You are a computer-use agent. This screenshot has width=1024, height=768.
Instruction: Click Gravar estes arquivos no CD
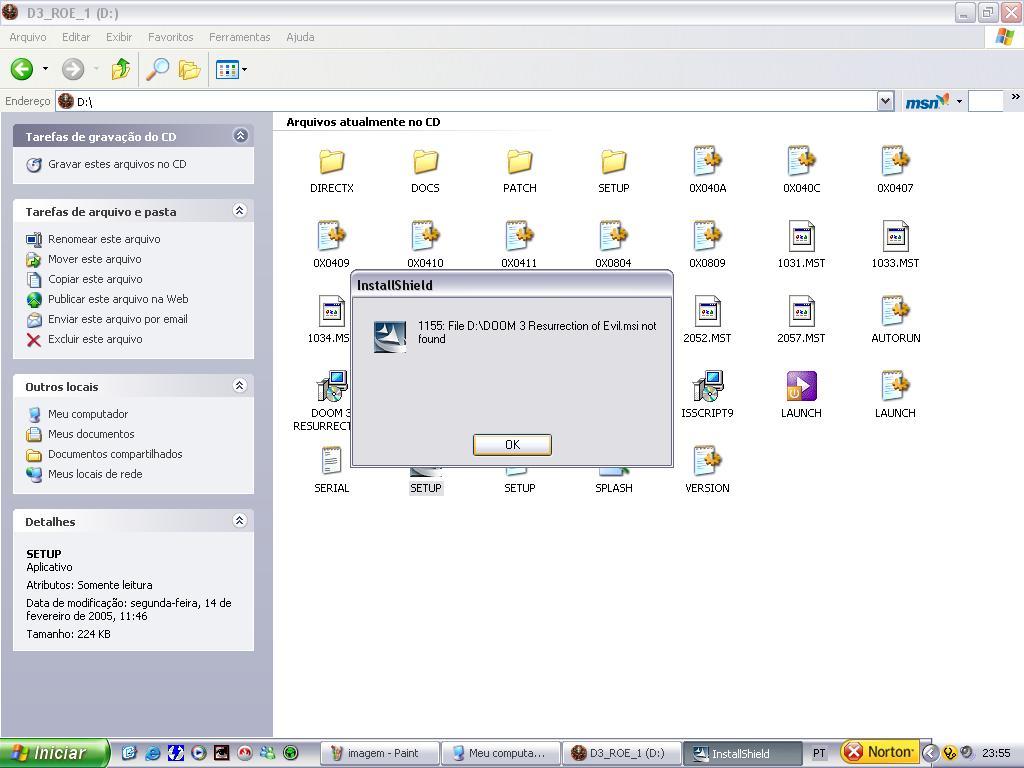117,165
